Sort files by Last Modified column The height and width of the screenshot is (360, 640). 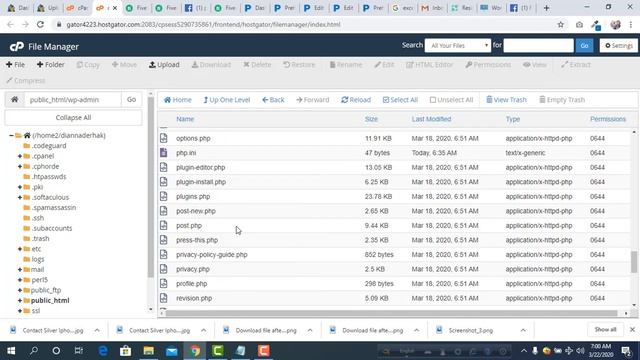tap(431, 119)
